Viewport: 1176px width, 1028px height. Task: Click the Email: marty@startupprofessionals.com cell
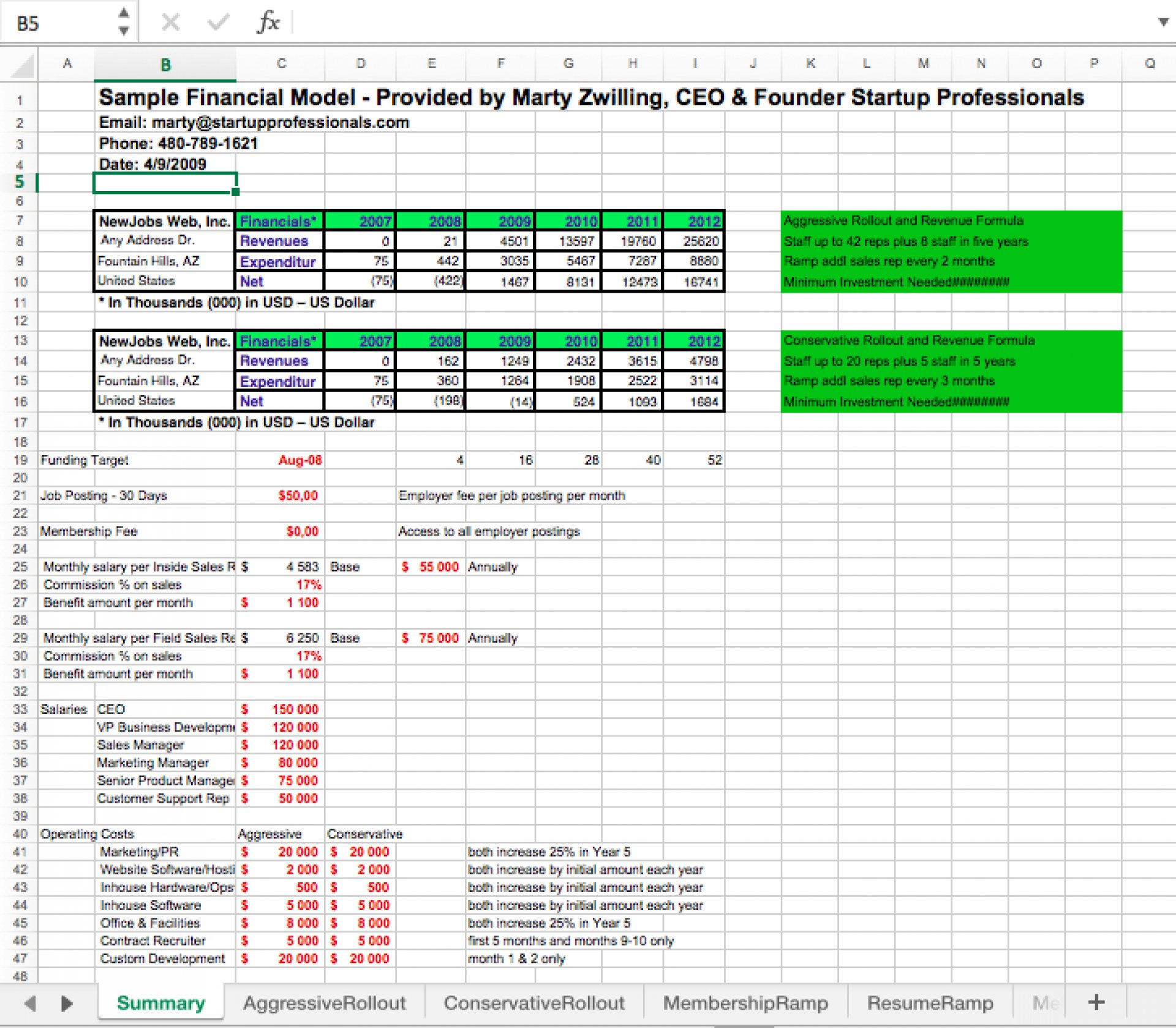(254, 122)
